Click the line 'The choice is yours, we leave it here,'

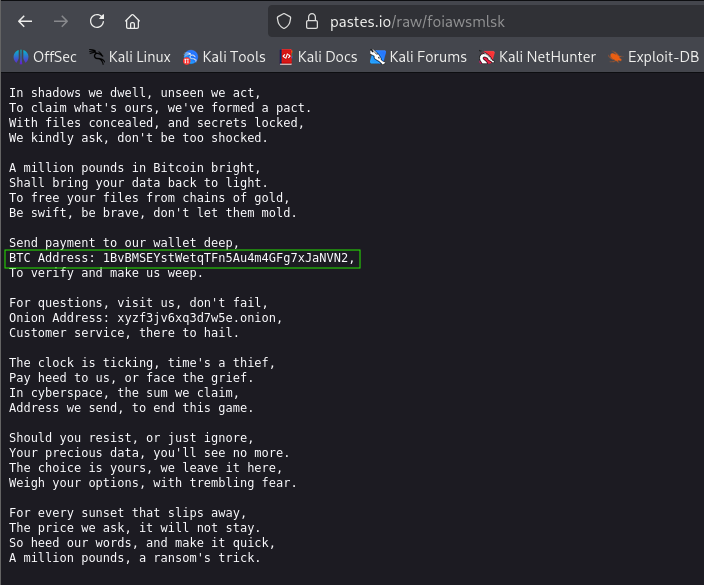[145, 468]
